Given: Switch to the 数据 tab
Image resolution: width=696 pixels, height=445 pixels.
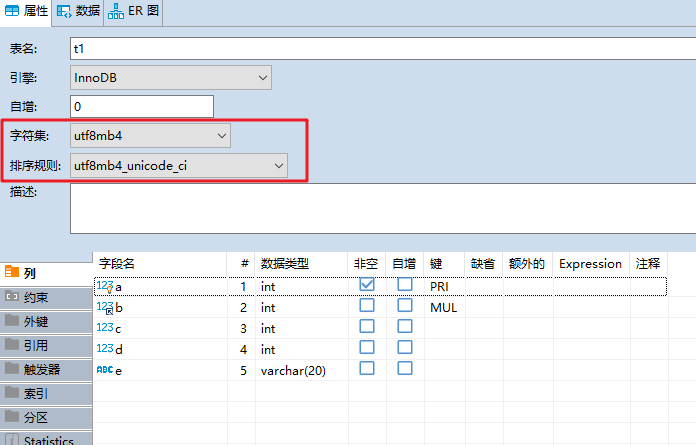Looking at the screenshot, I should point(79,11).
